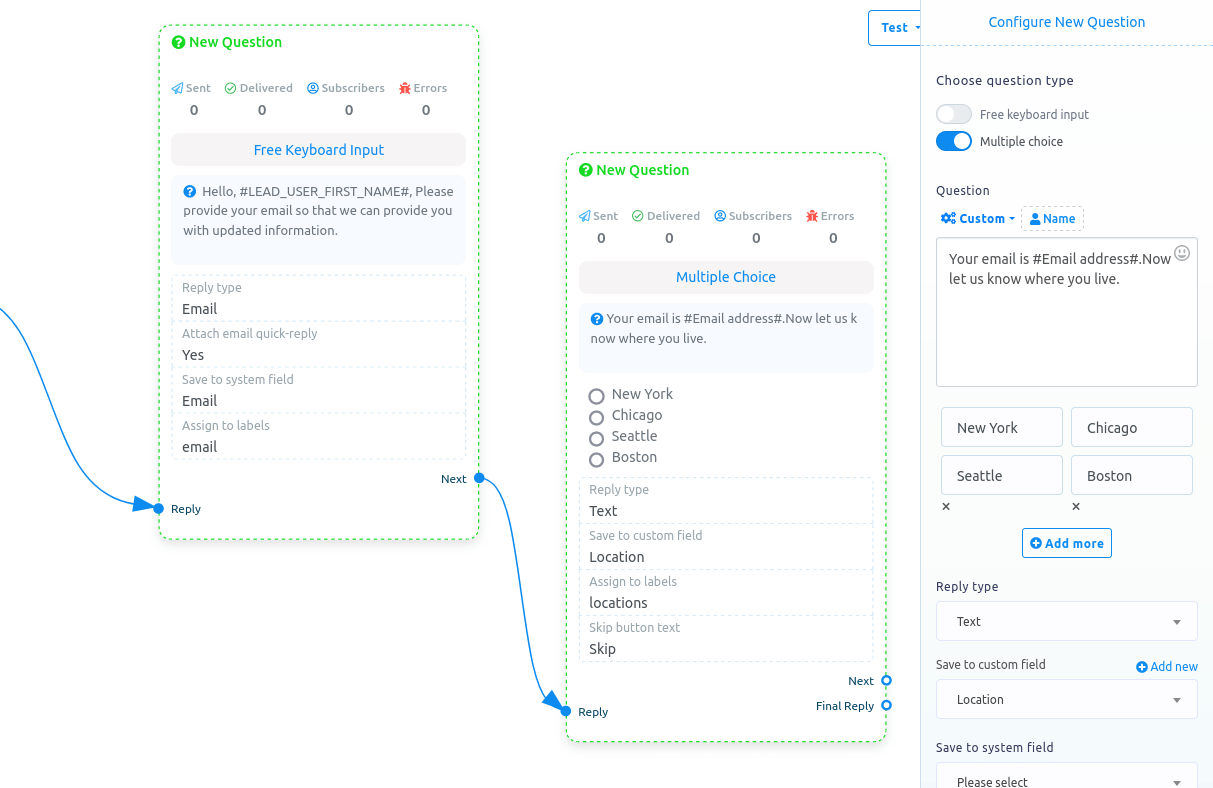This screenshot has height=788, width=1213.
Task: Click the gears icon on the Custom button
Action: tap(948, 218)
